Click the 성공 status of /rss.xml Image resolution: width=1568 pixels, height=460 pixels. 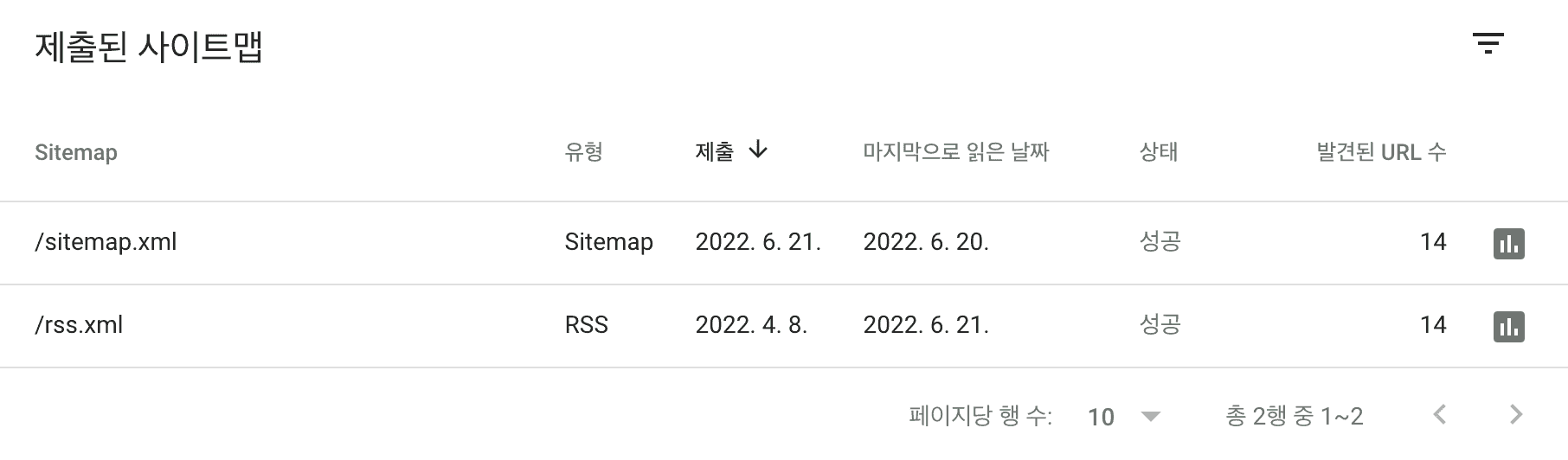[1160, 324]
